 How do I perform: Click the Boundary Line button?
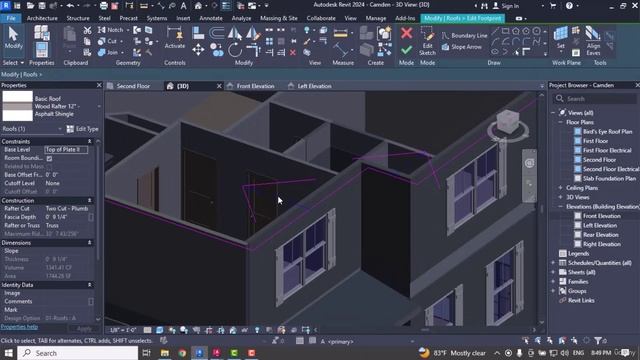[465, 36]
